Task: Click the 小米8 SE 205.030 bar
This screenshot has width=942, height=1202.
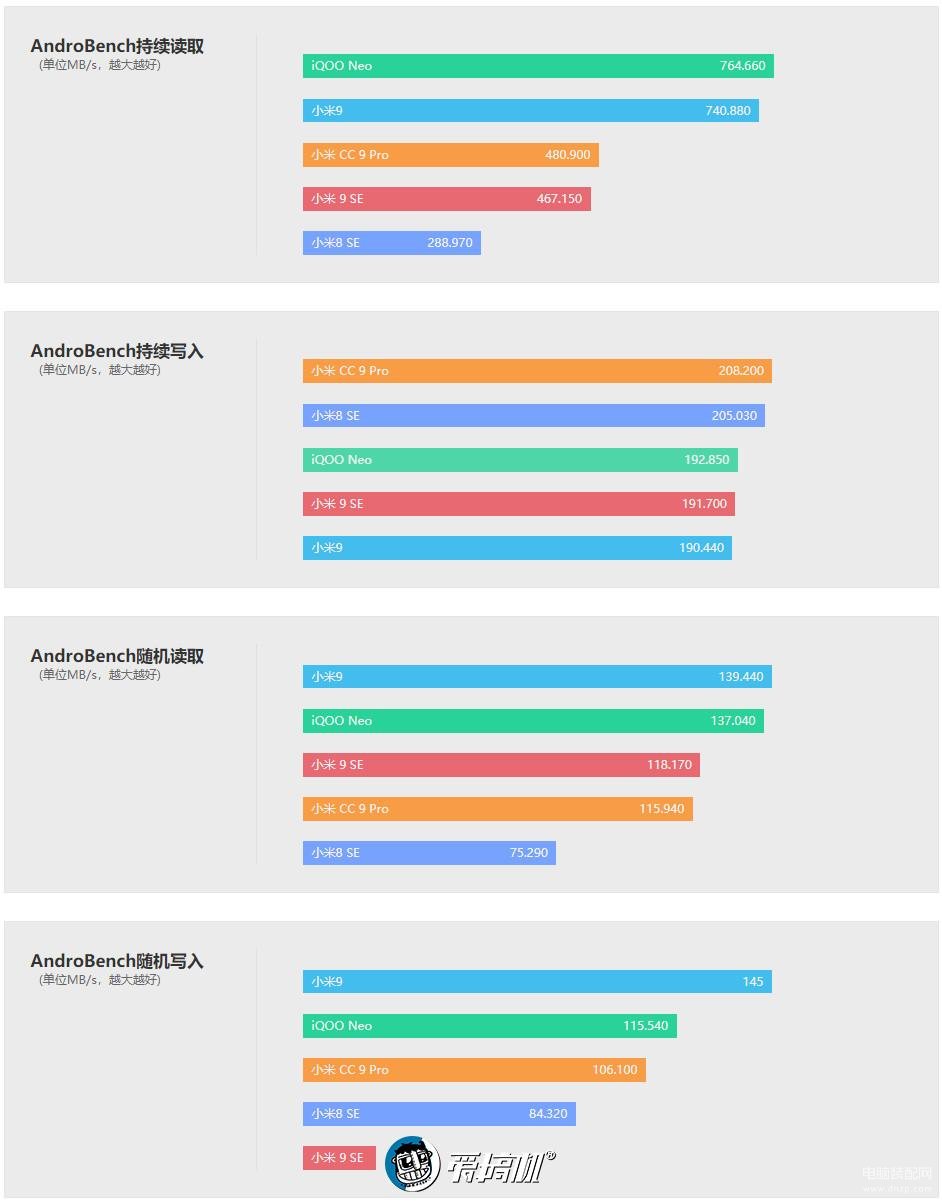Action: tap(534, 415)
